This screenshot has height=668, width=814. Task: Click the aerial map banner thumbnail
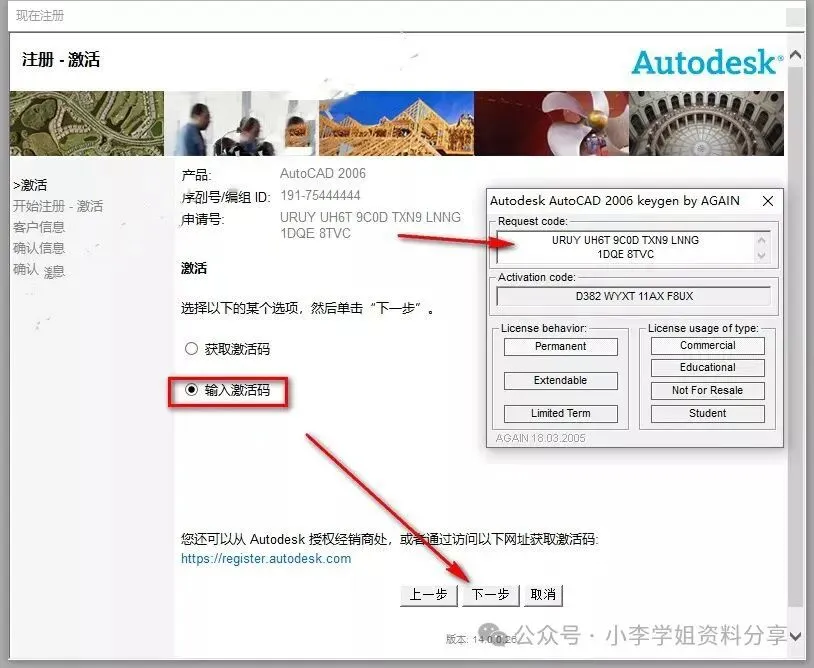tap(87, 124)
